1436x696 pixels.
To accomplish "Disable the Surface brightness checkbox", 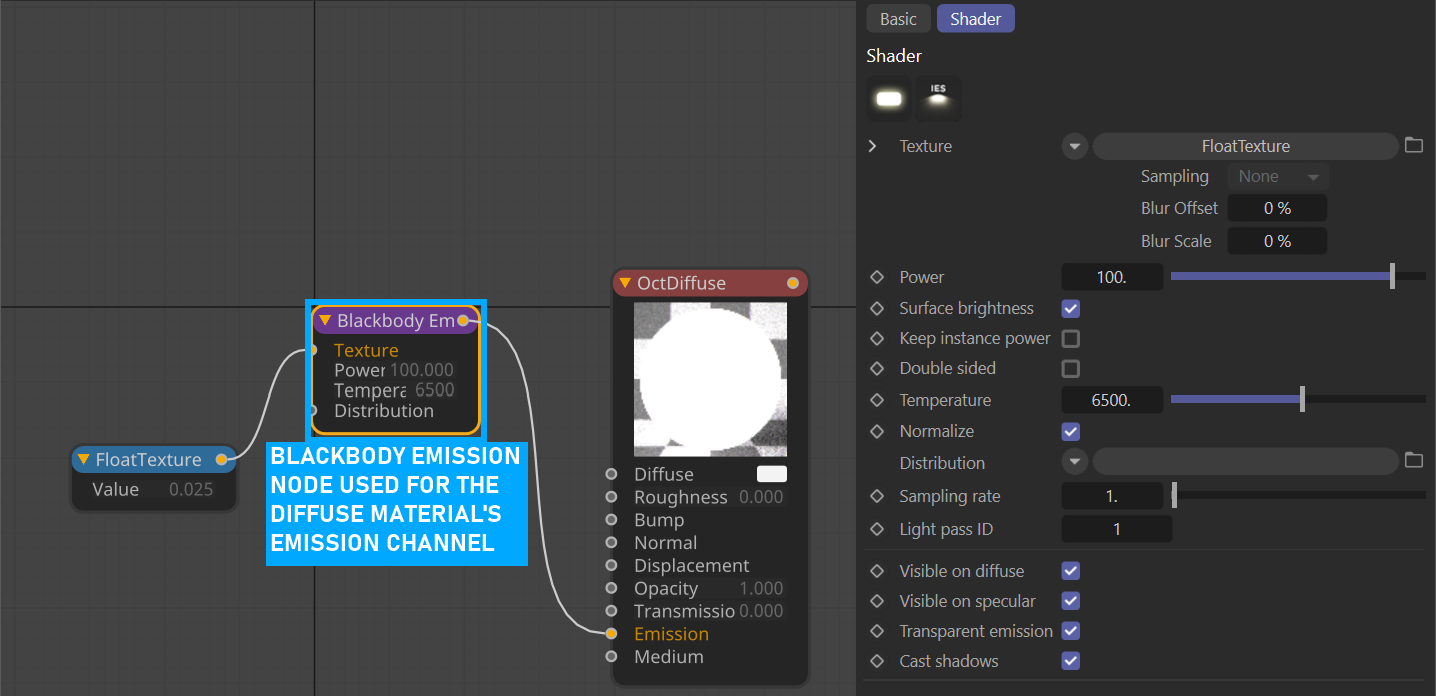I will point(1070,308).
